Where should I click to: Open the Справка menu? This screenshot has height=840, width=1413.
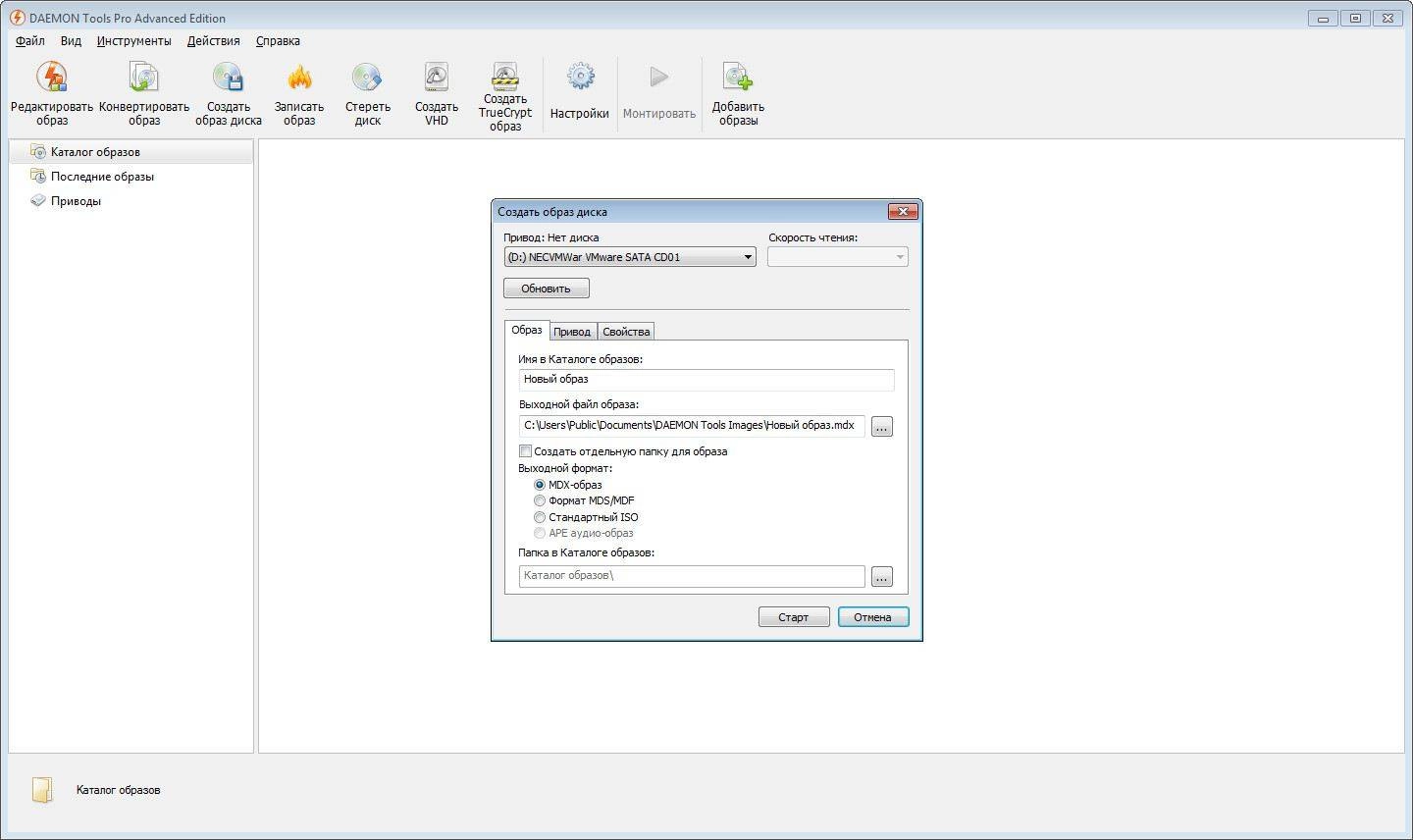click(x=278, y=41)
